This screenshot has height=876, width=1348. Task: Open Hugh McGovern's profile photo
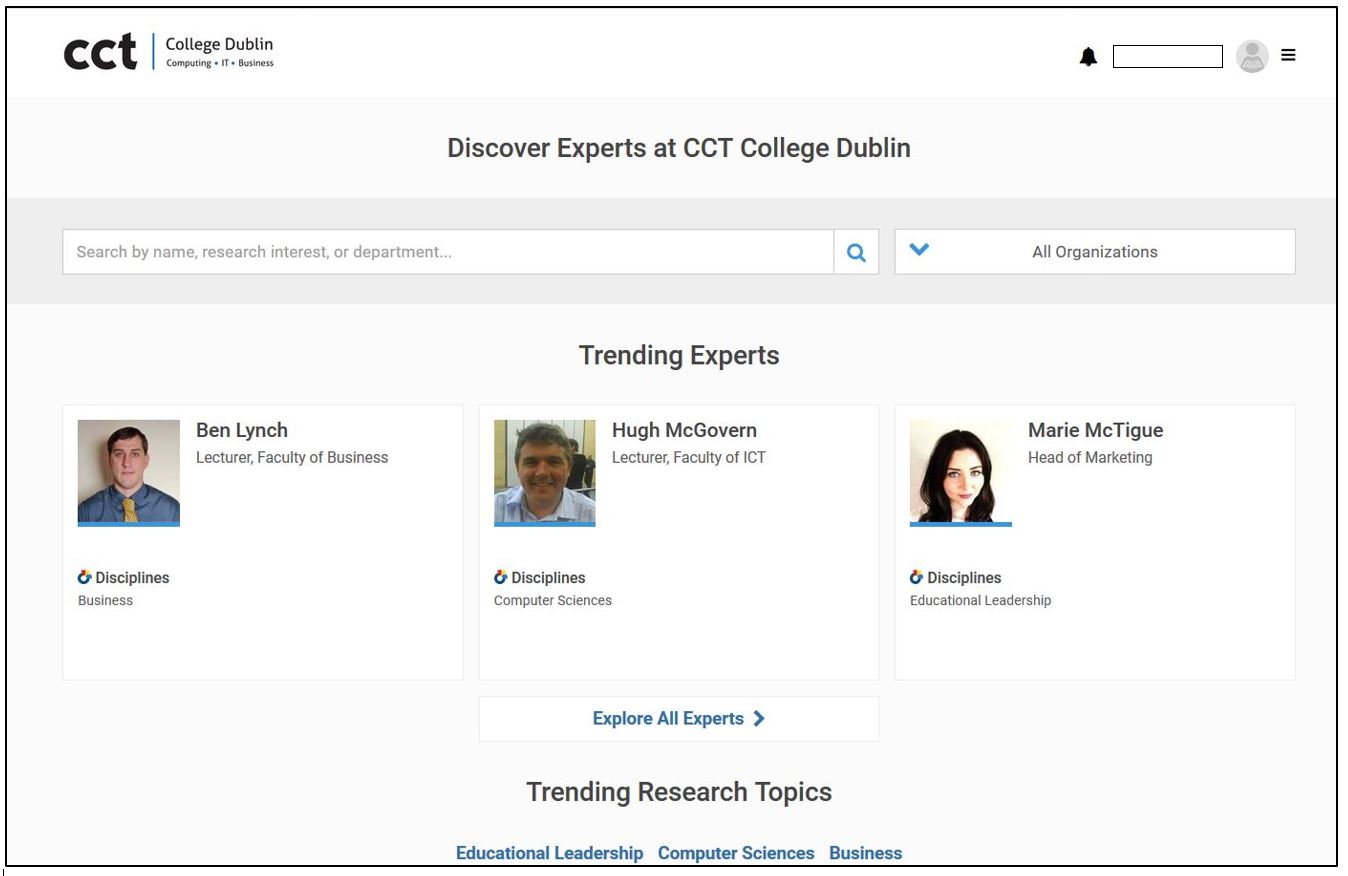[x=545, y=472]
